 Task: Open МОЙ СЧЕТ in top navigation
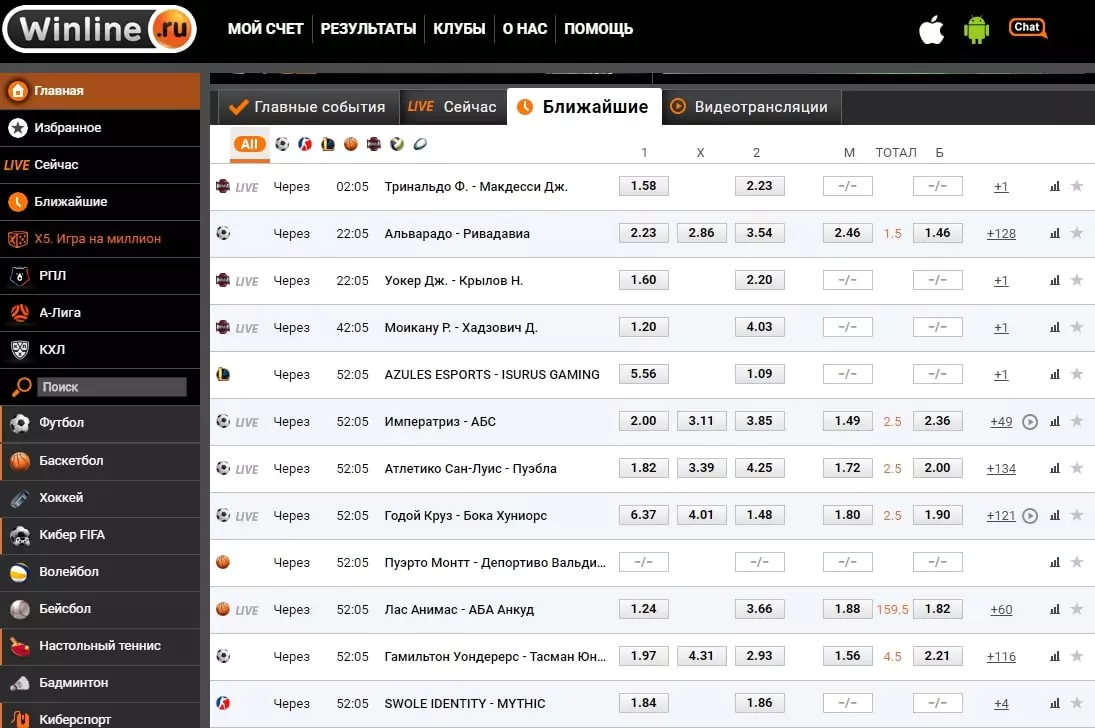click(x=265, y=29)
